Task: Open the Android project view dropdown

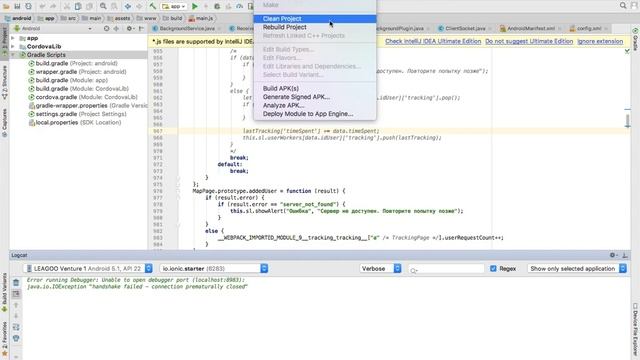Action: click(x=53, y=28)
